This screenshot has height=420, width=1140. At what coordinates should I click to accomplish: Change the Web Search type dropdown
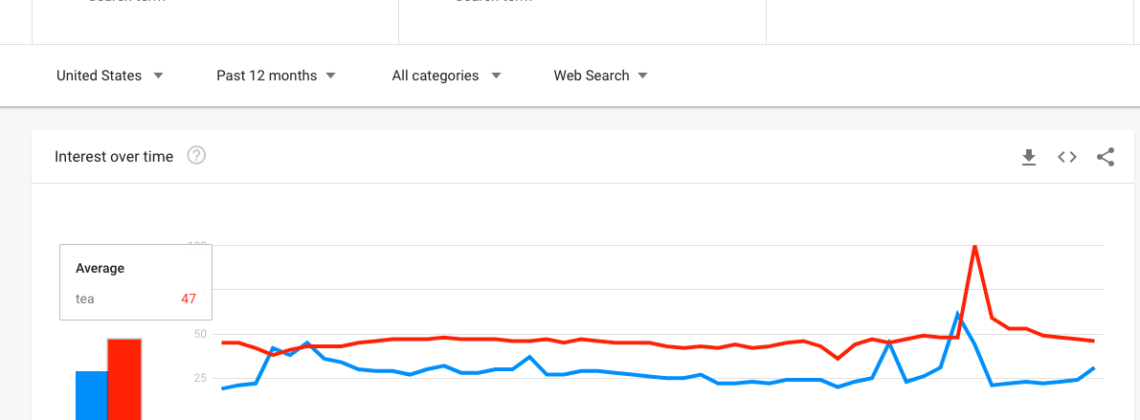click(x=601, y=76)
